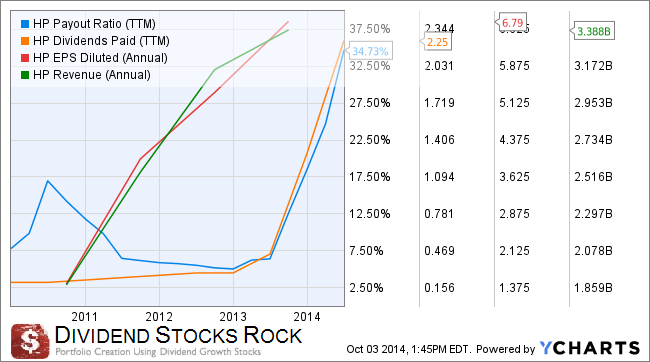
Task: Click the 7.50% y-axis label
Action: 366,251
